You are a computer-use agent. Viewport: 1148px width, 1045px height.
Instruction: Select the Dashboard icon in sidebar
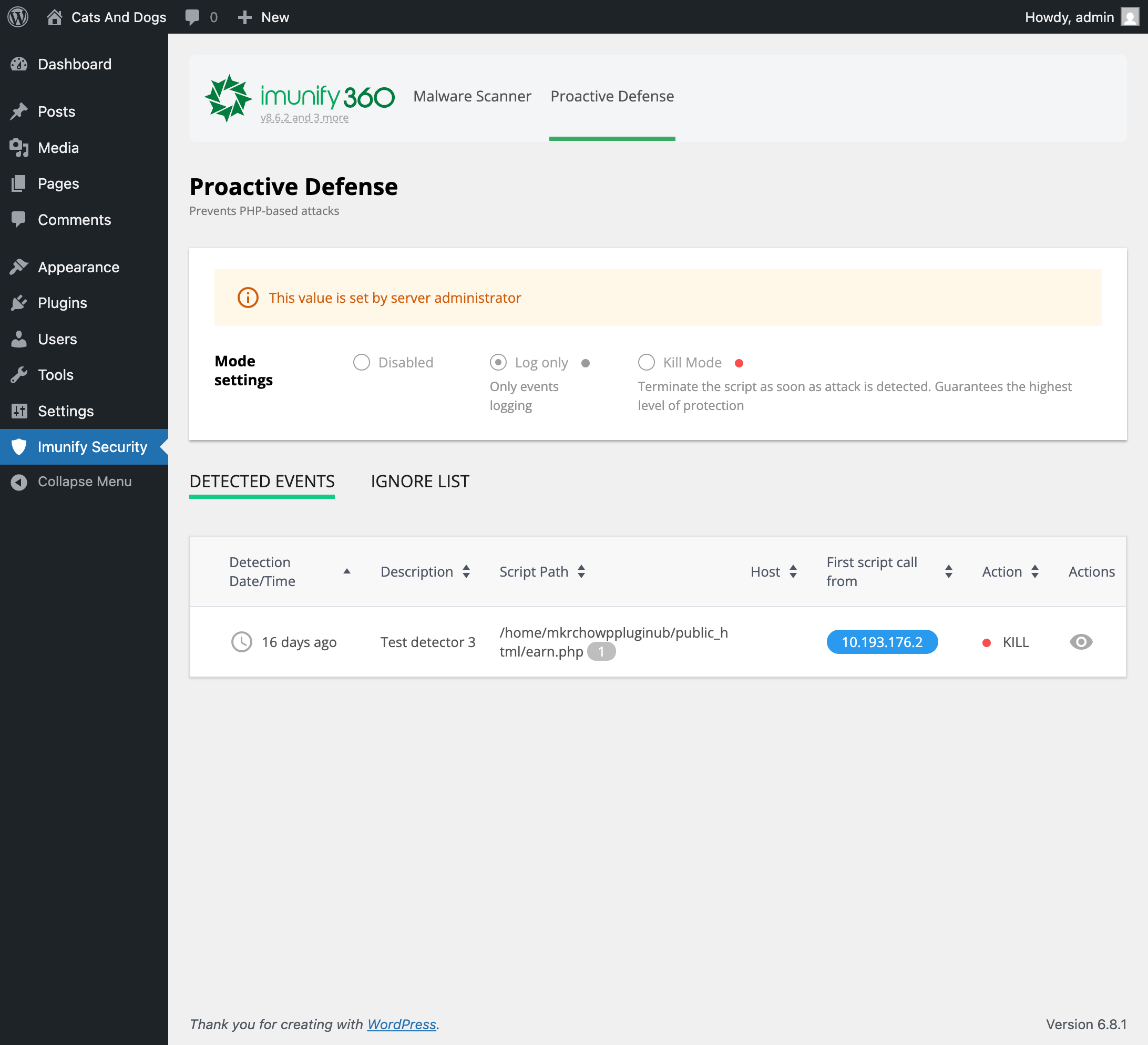coord(19,64)
